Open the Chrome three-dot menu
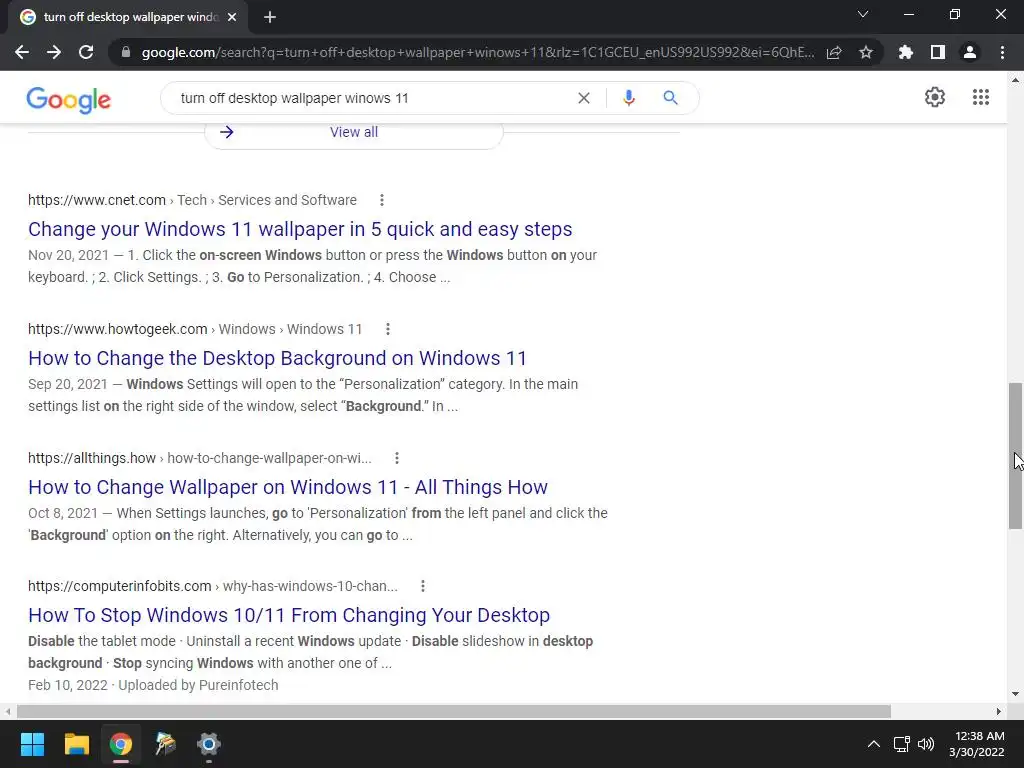This screenshot has height=768, width=1024. pyautogui.click(x=1002, y=52)
